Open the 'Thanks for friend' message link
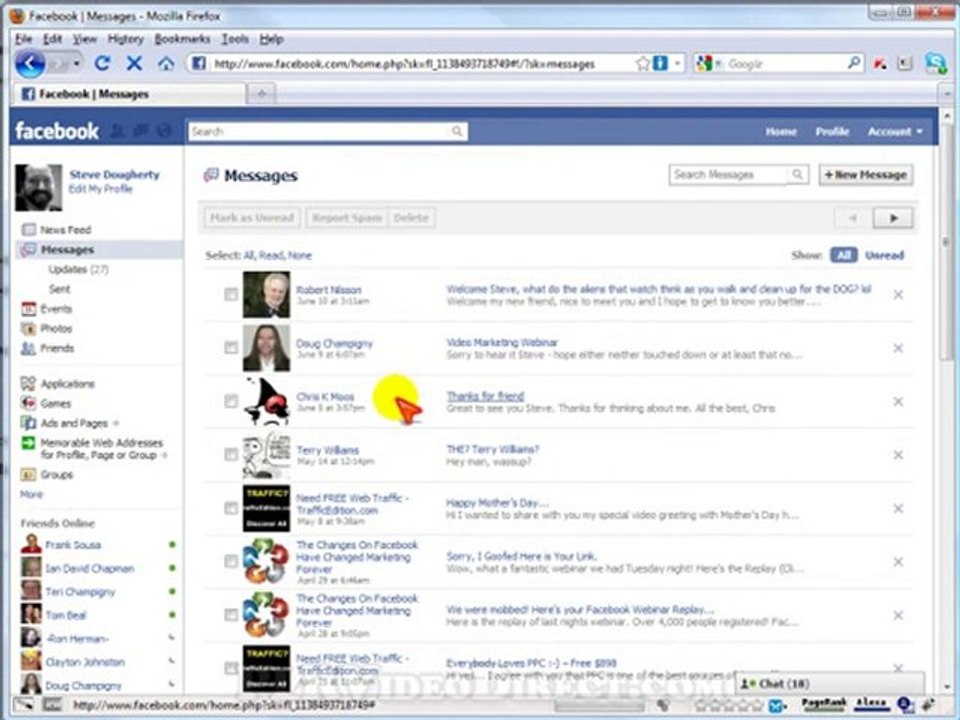This screenshot has width=960, height=720. pyautogui.click(x=485, y=396)
